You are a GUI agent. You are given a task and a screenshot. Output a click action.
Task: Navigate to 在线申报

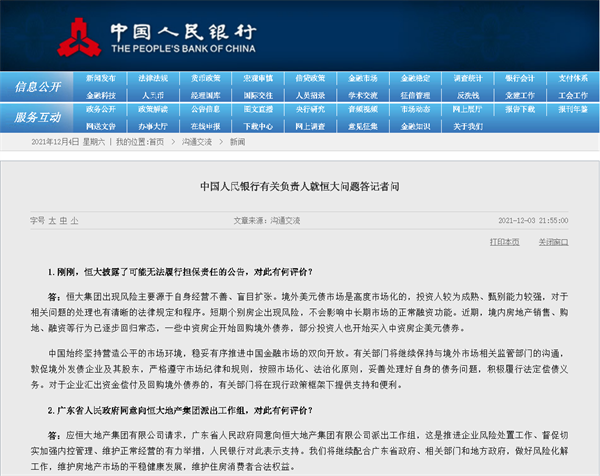click(x=205, y=126)
